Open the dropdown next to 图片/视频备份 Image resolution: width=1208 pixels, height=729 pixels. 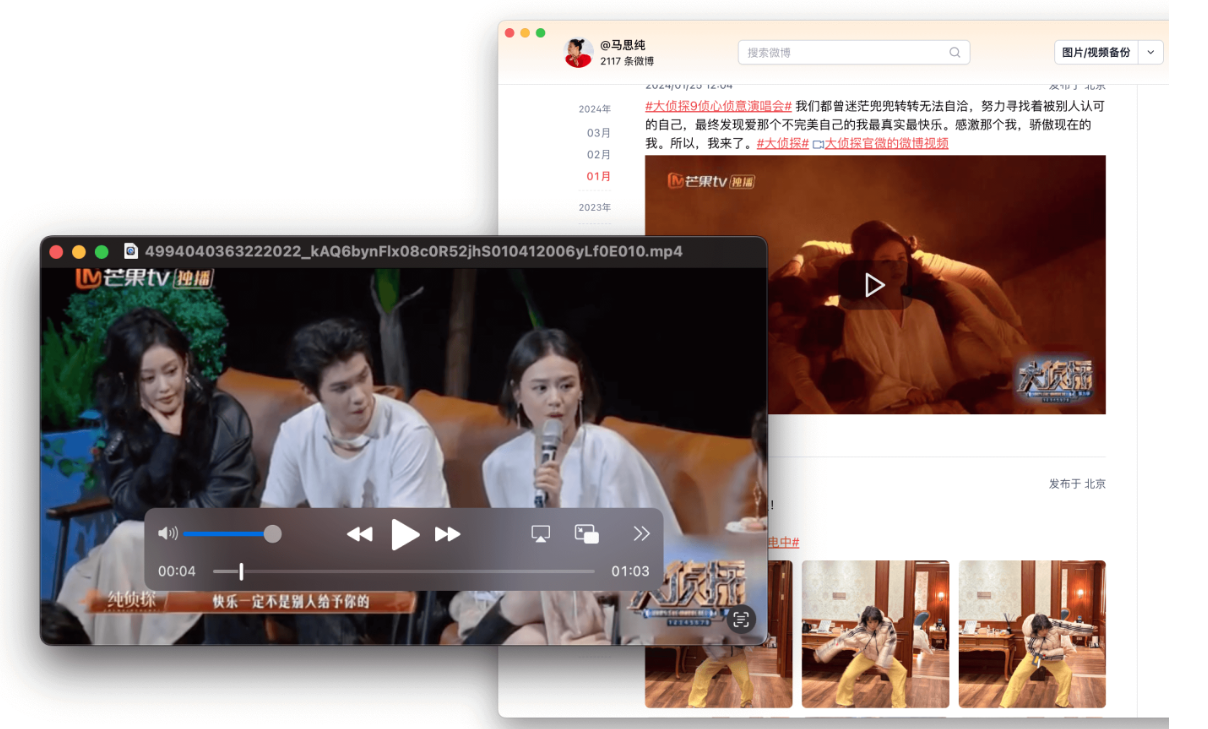pyautogui.click(x=1151, y=52)
